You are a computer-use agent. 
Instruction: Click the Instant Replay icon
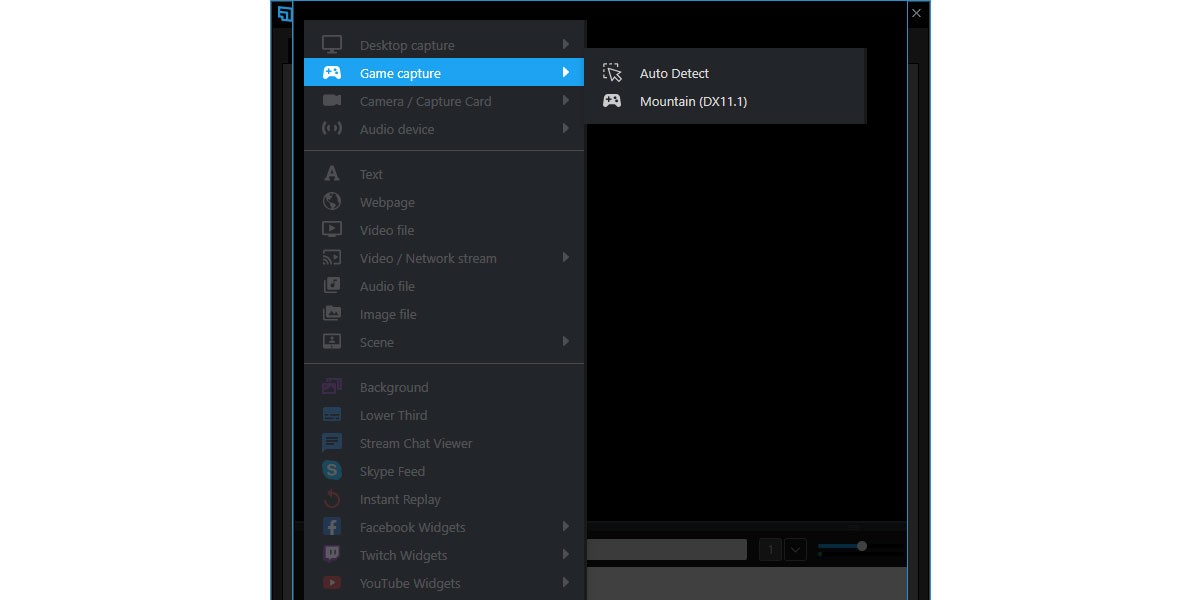(x=331, y=499)
